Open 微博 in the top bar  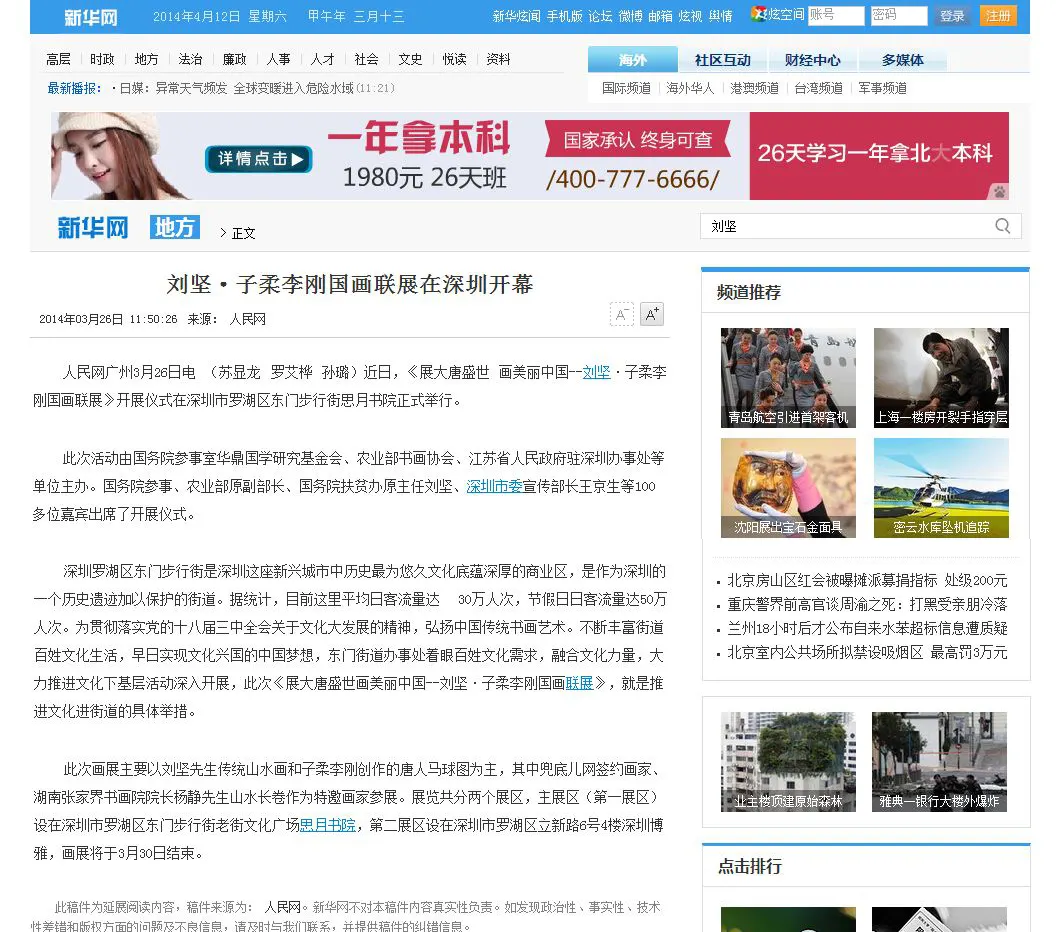[630, 16]
